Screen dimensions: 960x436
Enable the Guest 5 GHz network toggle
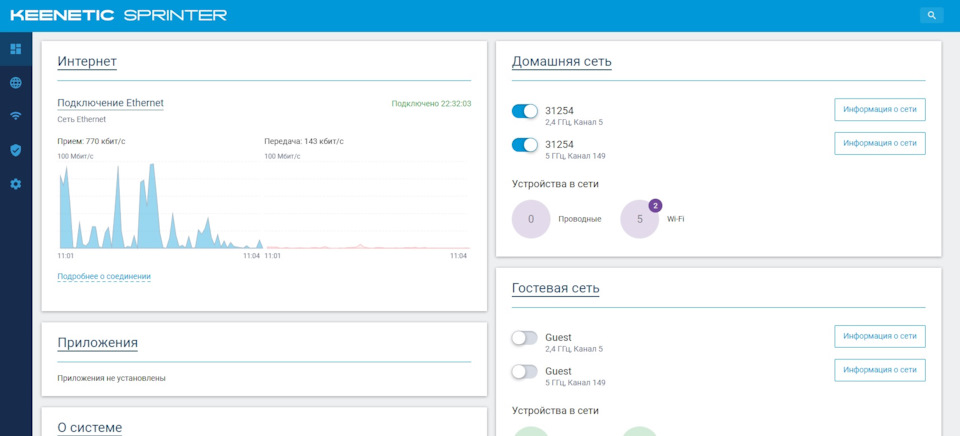[525, 371]
